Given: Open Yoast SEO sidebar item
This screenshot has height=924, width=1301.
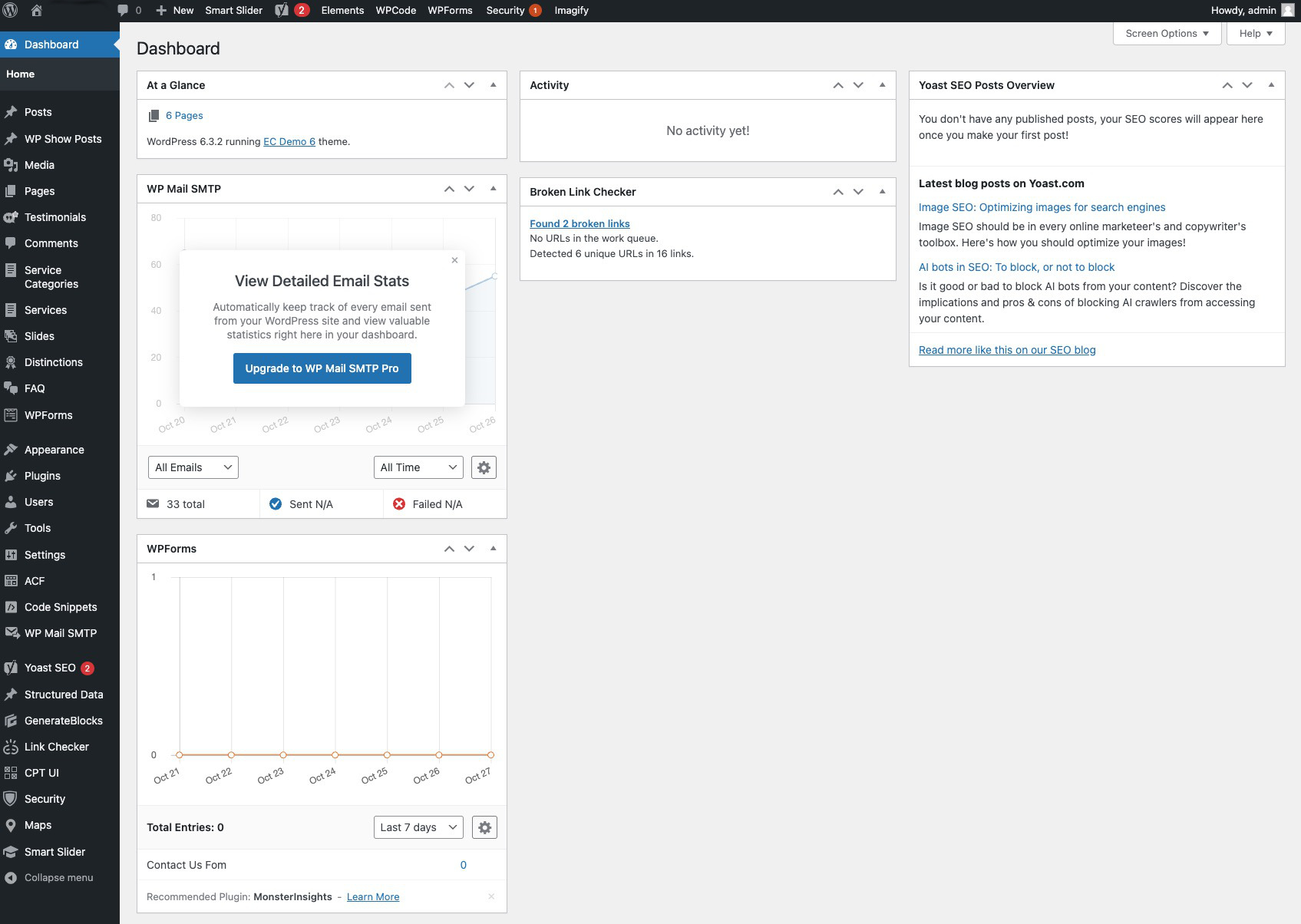Looking at the screenshot, I should coord(60,668).
